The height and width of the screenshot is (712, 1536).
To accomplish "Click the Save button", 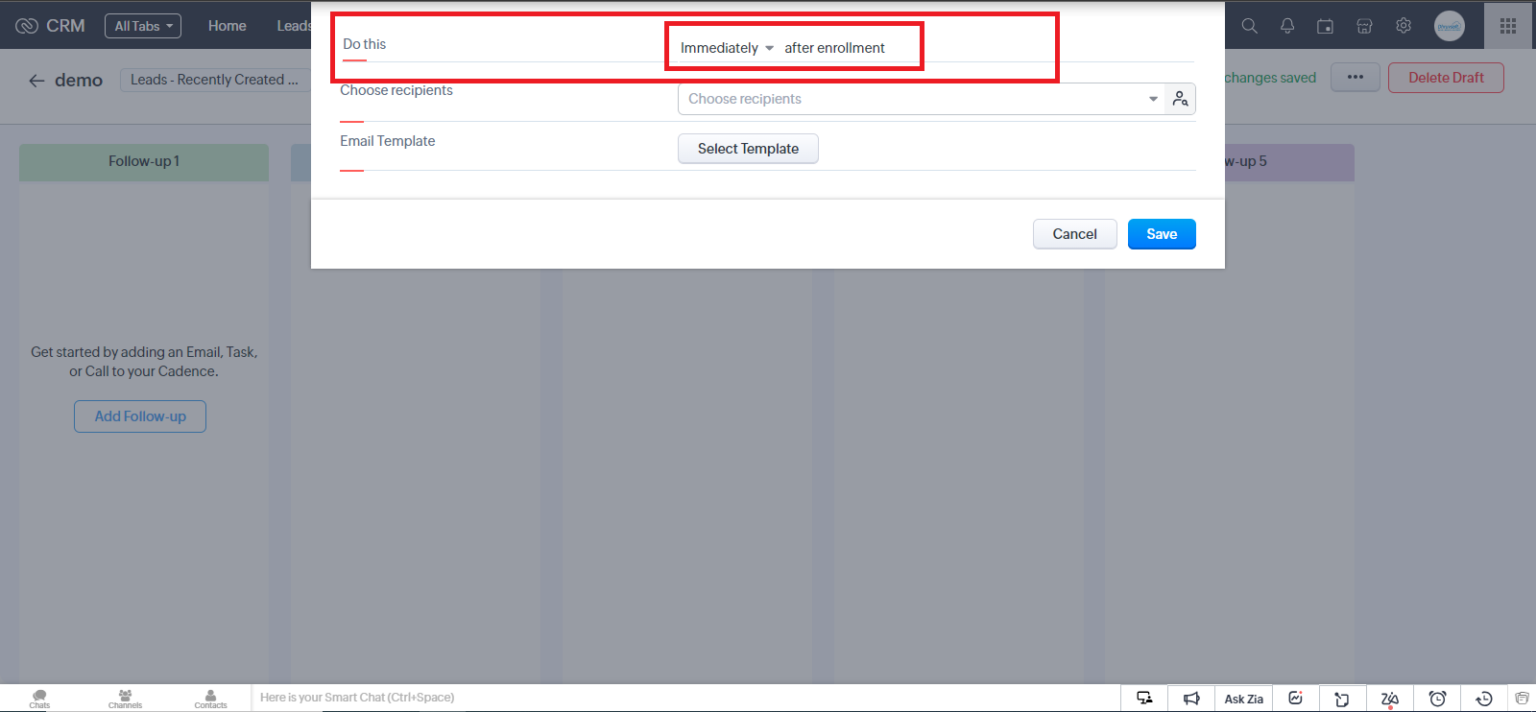I will (1161, 233).
